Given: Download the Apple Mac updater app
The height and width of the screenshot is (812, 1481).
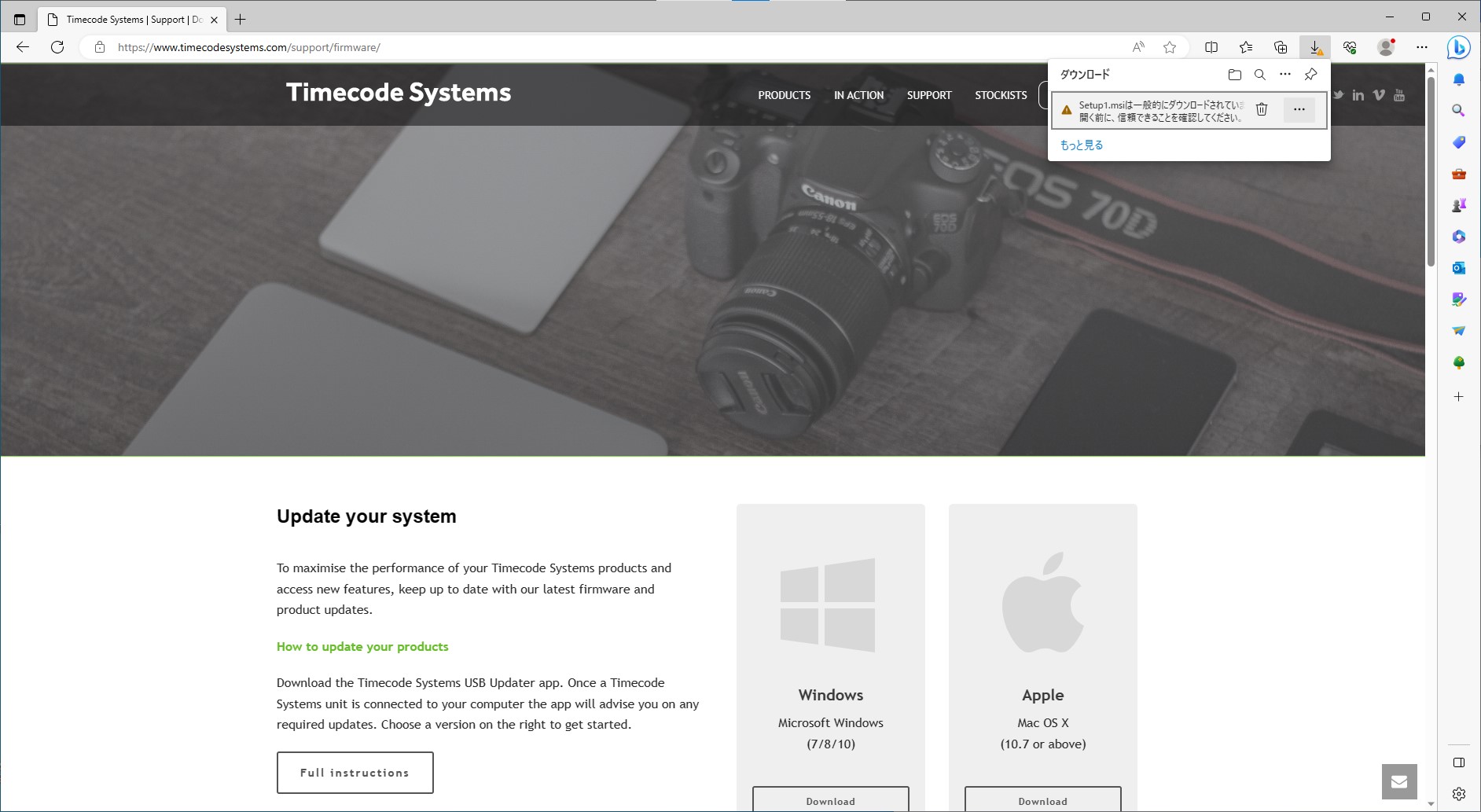Looking at the screenshot, I should click(1043, 799).
